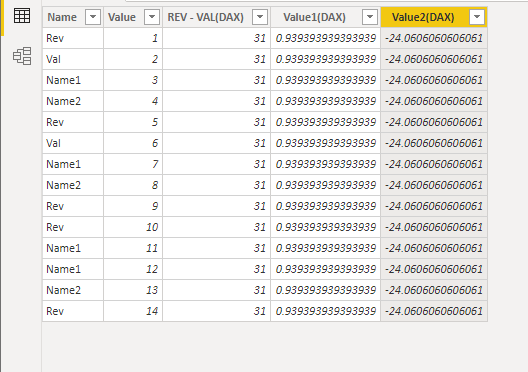Click -24.0606060606061 in the Value 10 row

pyautogui.click(x=434, y=227)
